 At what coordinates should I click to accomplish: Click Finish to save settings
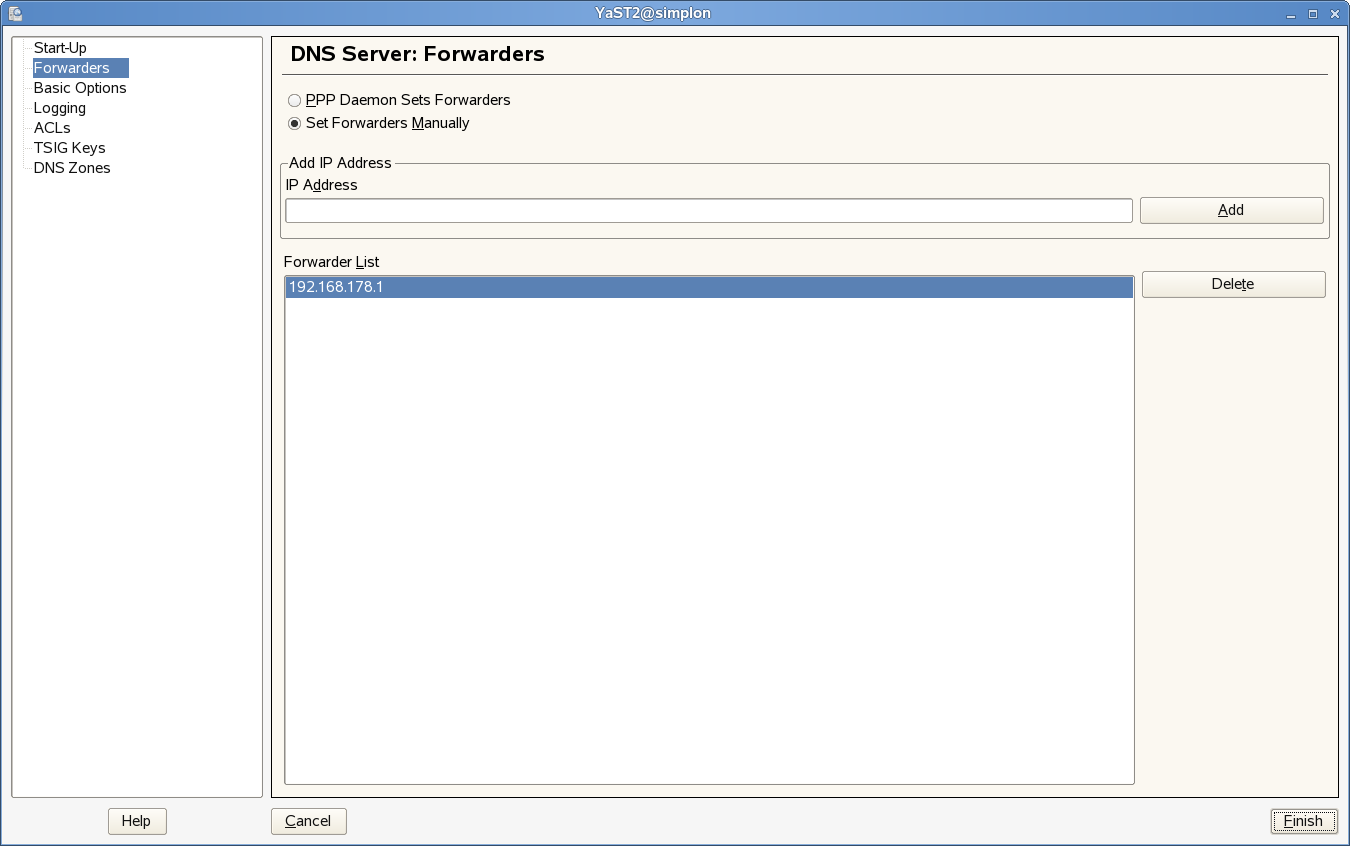[1303, 821]
